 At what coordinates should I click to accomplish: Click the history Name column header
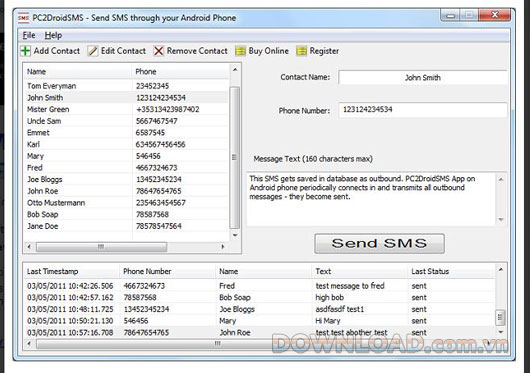click(264, 271)
